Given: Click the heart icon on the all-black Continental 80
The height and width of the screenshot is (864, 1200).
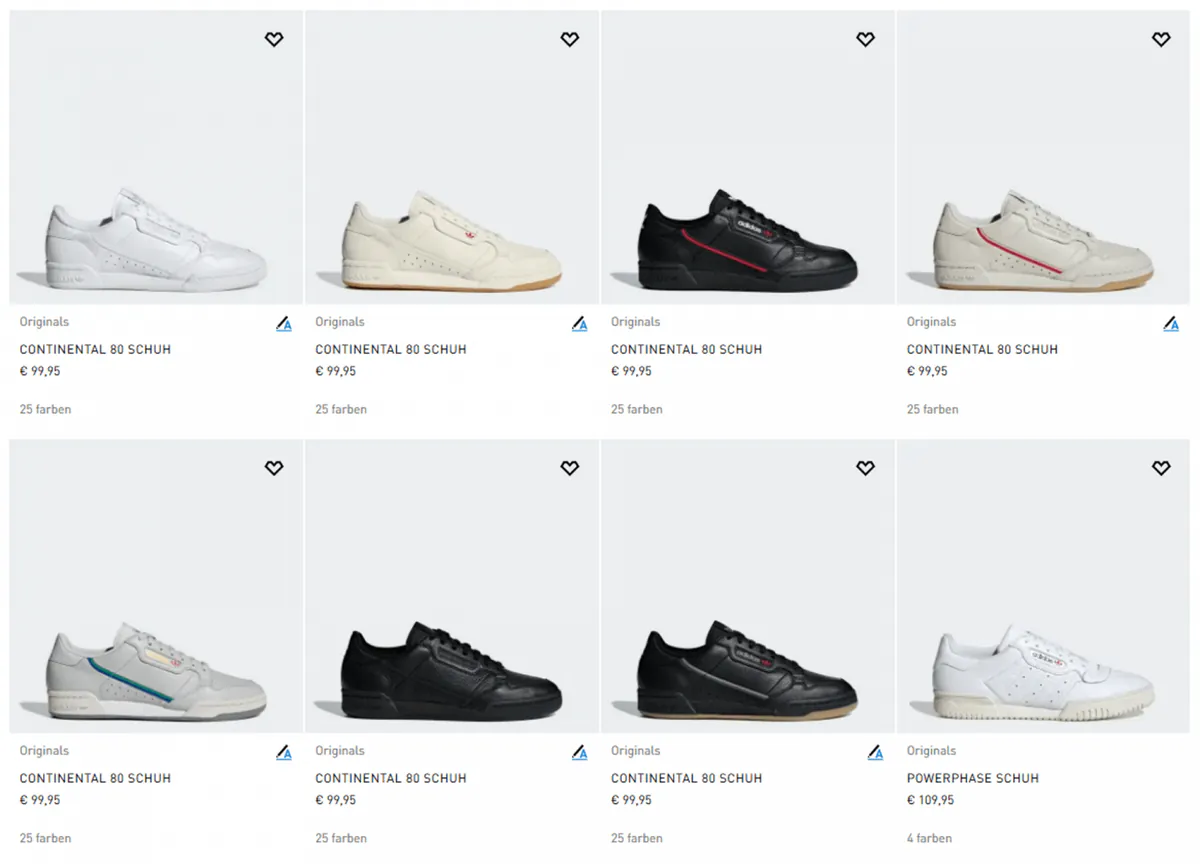Looking at the screenshot, I should [x=570, y=468].
